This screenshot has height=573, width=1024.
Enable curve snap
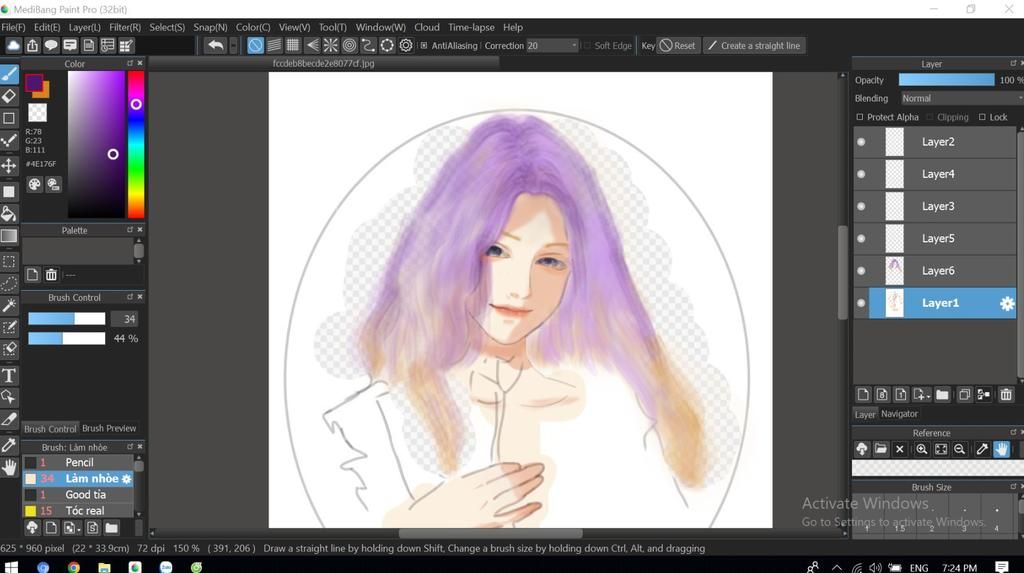(368, 45)
